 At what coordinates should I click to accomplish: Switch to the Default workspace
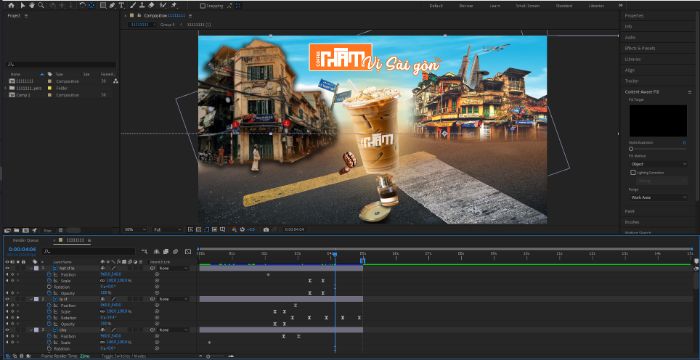(436, 6)
